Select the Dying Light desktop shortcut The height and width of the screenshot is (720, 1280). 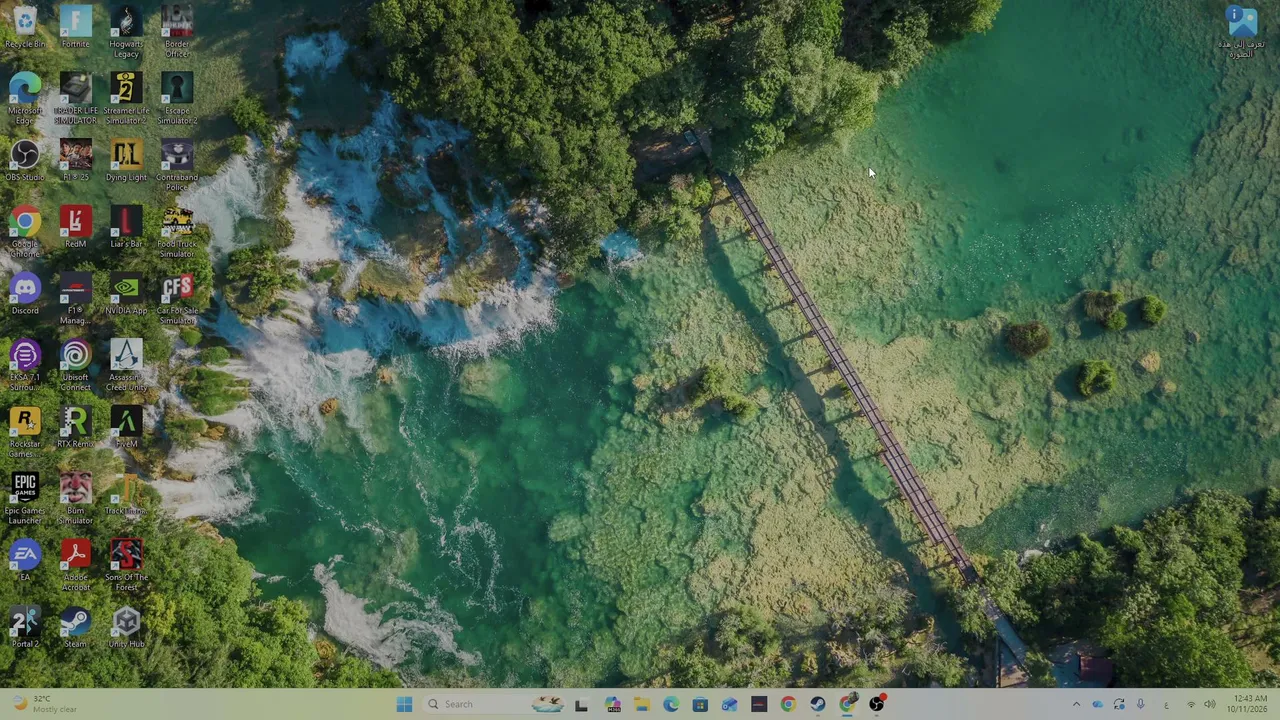coord(126,160)
